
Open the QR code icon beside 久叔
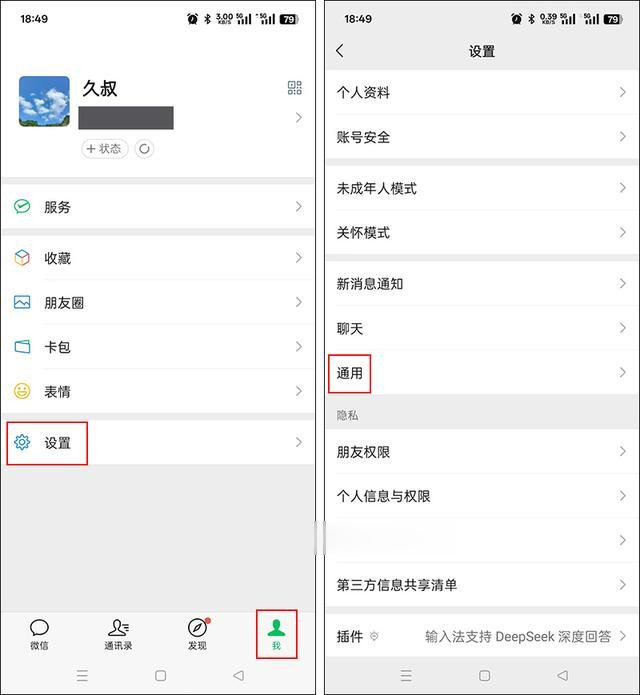tap(294, 88)
